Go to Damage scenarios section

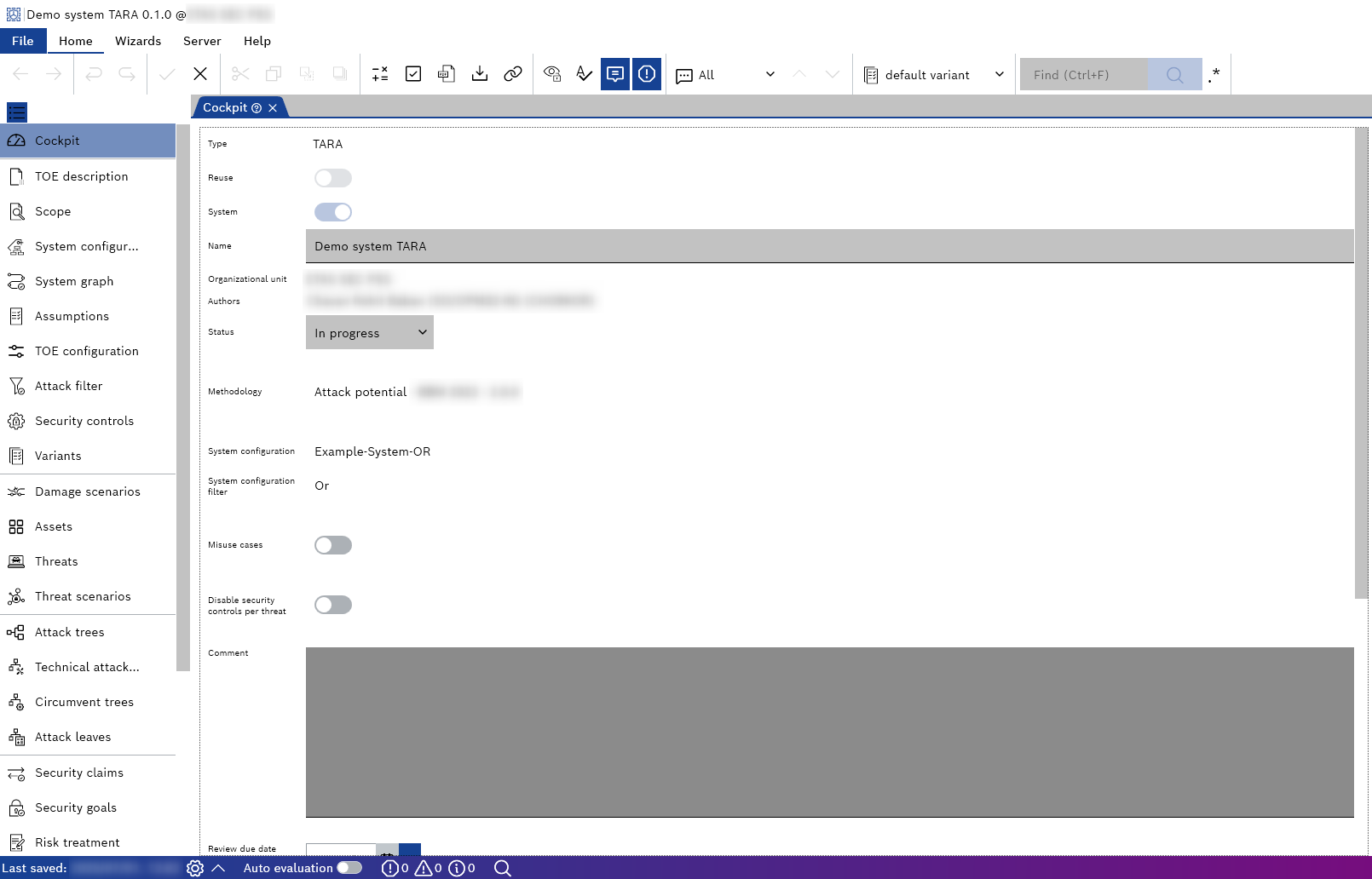click(x=88, y=491)
